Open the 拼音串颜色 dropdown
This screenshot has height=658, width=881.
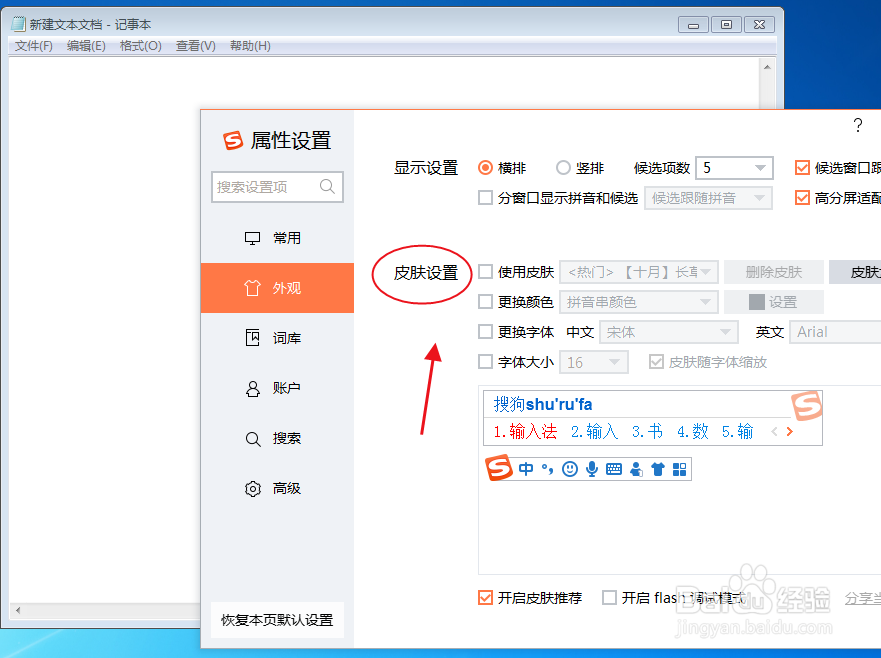(639, 302)
